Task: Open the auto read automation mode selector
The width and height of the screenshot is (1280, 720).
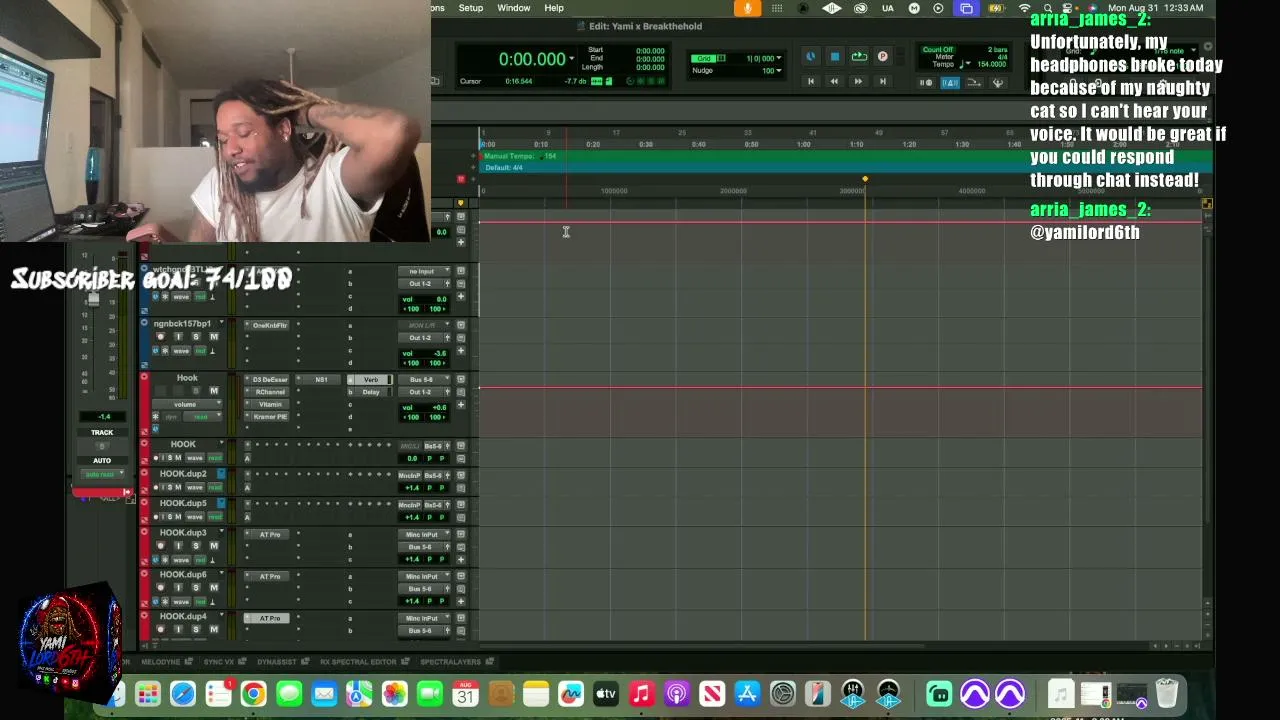Action: tap(102, 474)
